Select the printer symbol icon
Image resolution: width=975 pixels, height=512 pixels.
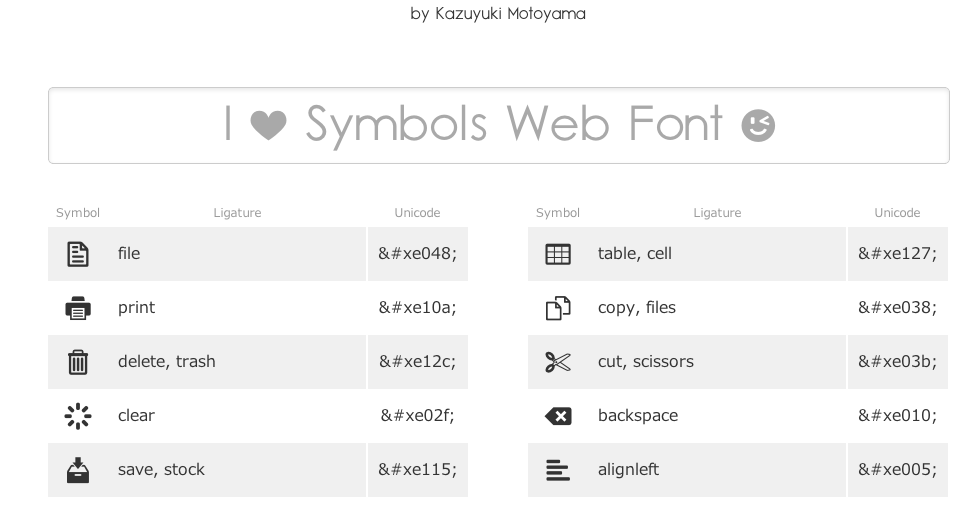78,308
